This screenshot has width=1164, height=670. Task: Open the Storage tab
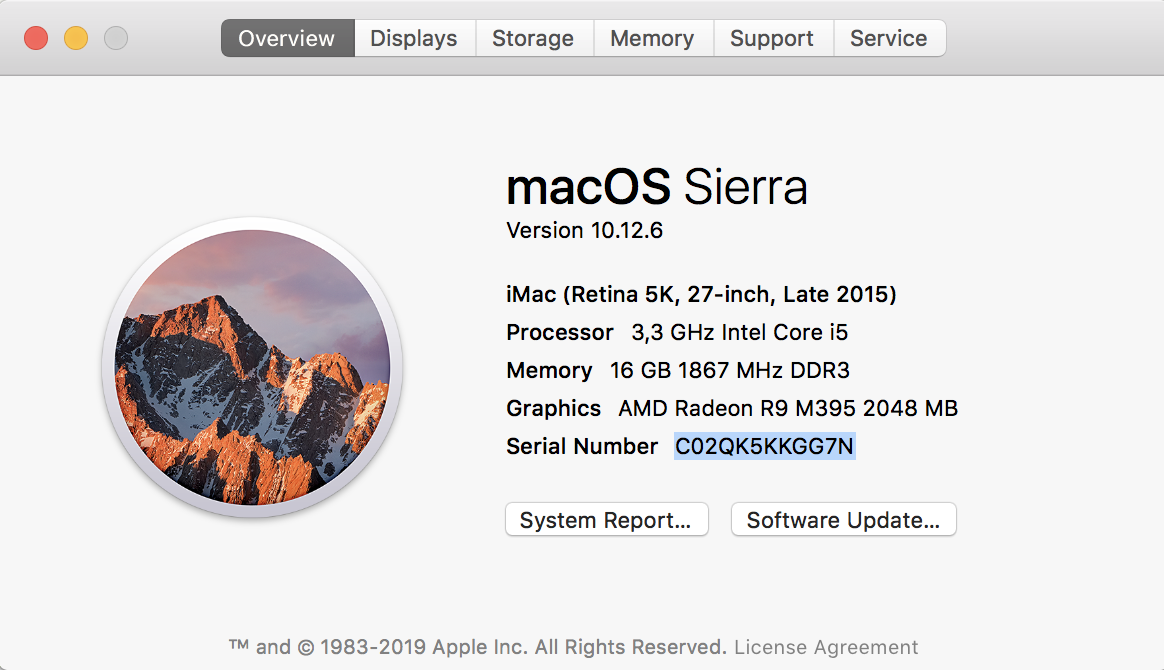[533, 39]
